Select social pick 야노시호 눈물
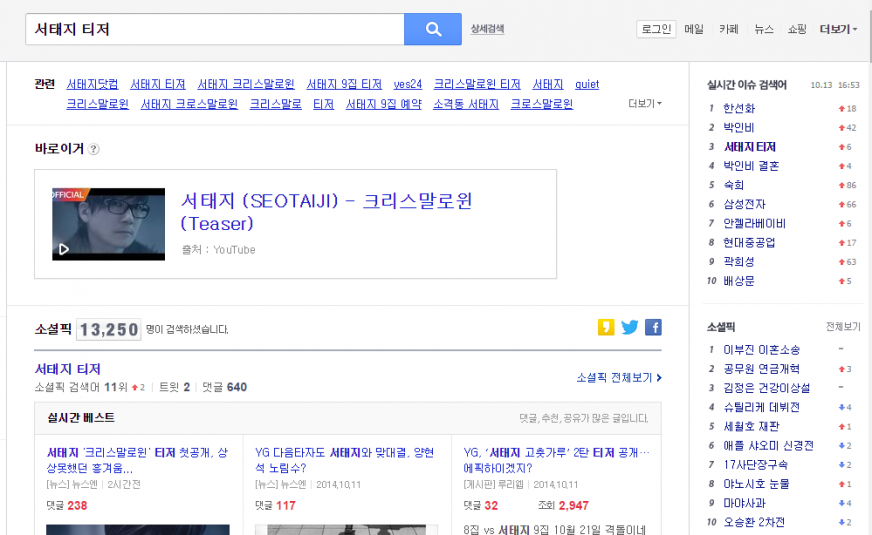Image resolution: width=872 pixels, height=535 pixels. pyautogui.click(x=756, y=484)
